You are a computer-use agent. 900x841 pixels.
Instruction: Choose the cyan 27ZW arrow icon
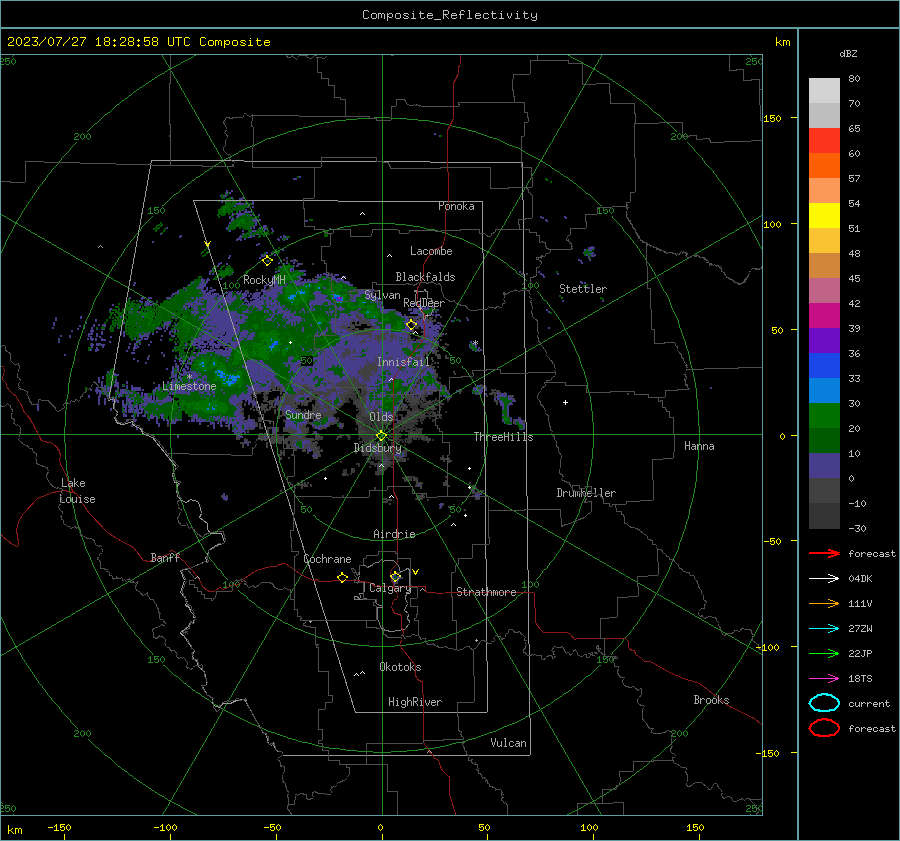[824, 629]
